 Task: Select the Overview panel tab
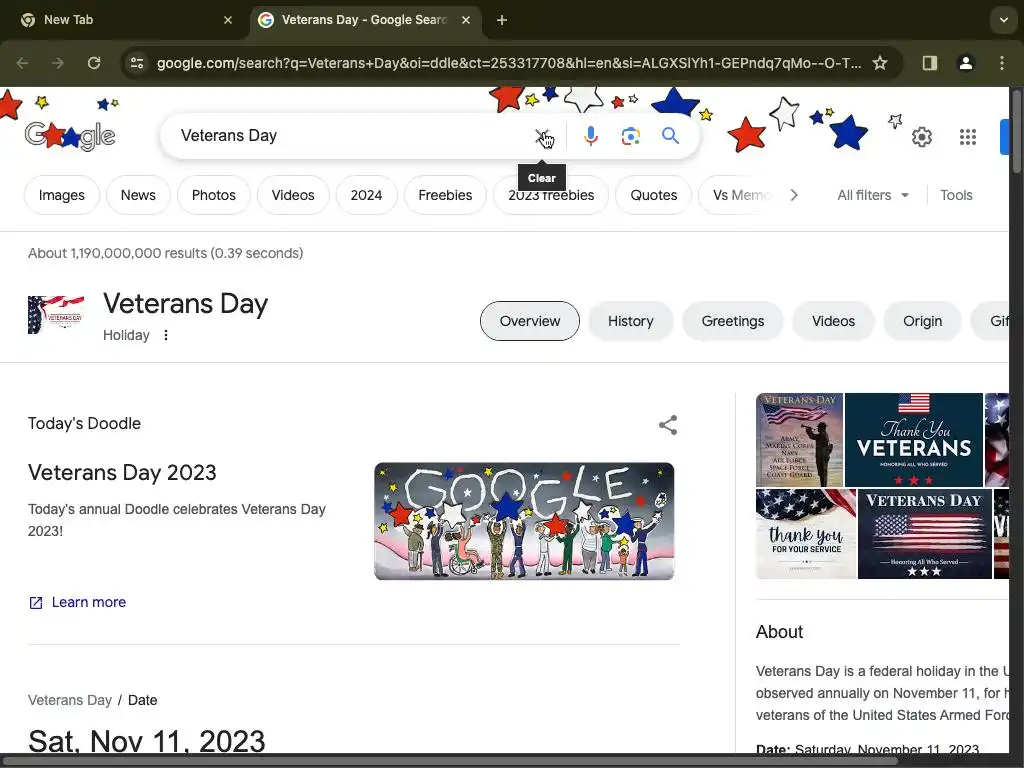(530, 321)
